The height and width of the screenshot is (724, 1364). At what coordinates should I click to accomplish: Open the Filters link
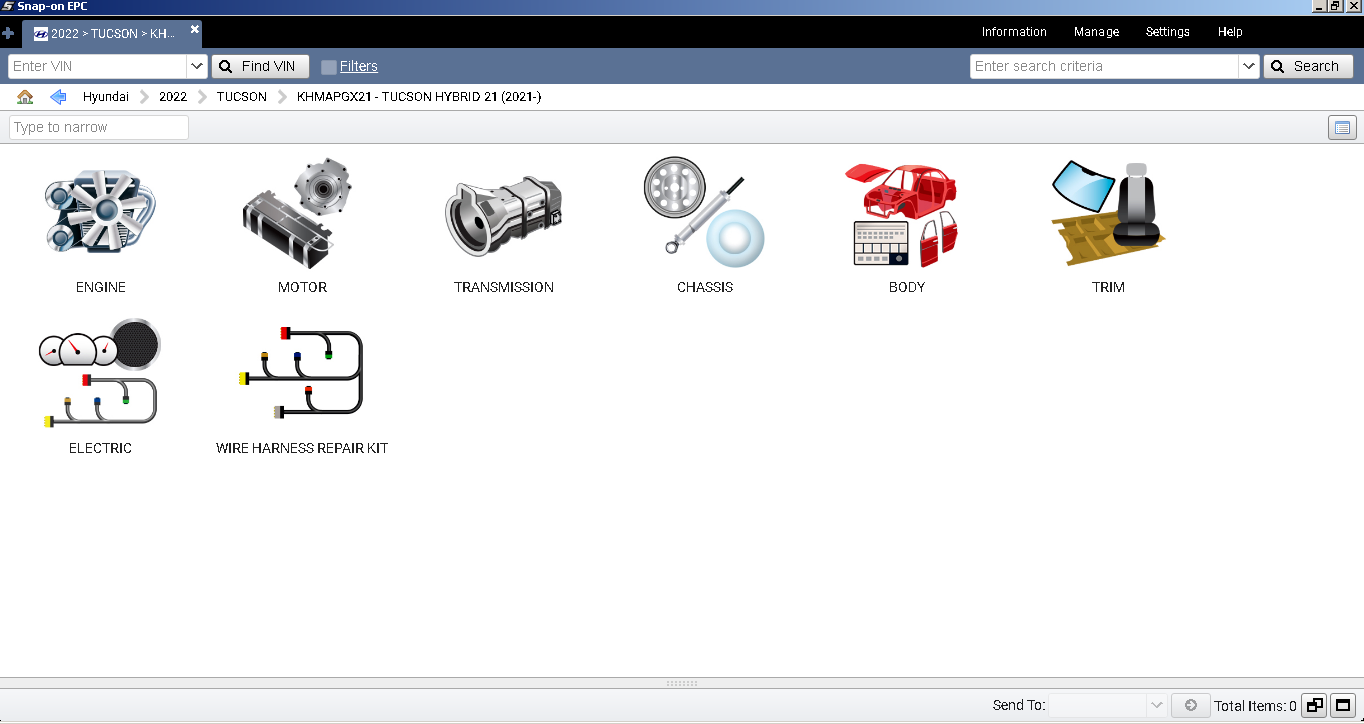click(x=359, y=66)
